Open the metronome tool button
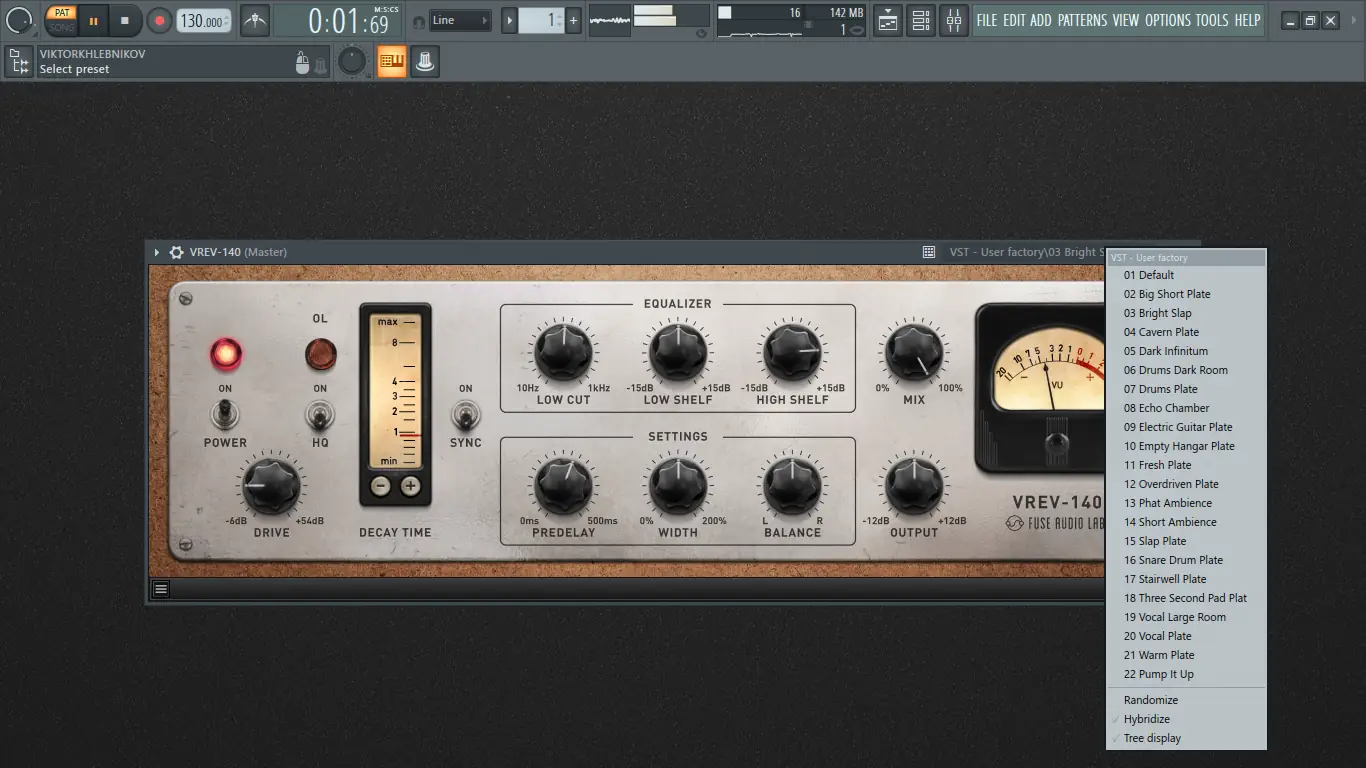1366x768 pixels. tap(256, 20)
